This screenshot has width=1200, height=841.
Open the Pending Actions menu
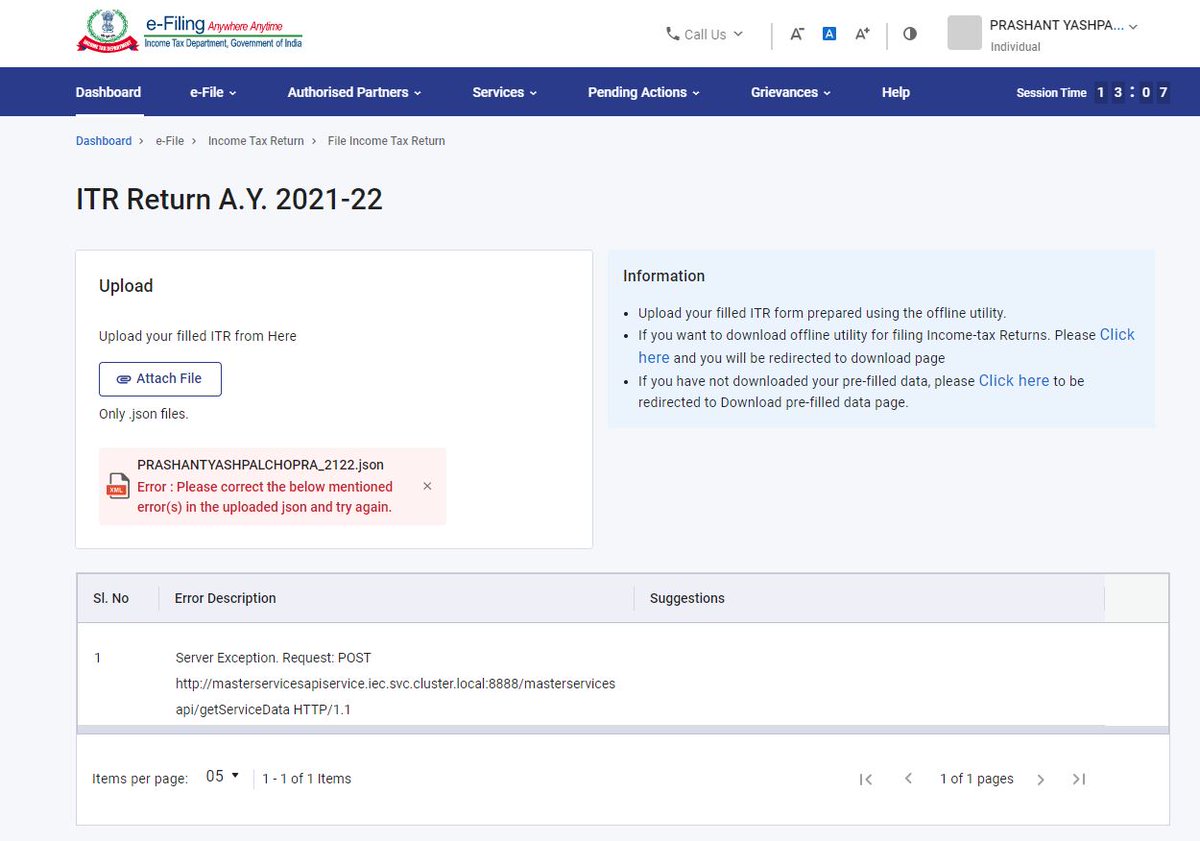click(x=643, y=92)
